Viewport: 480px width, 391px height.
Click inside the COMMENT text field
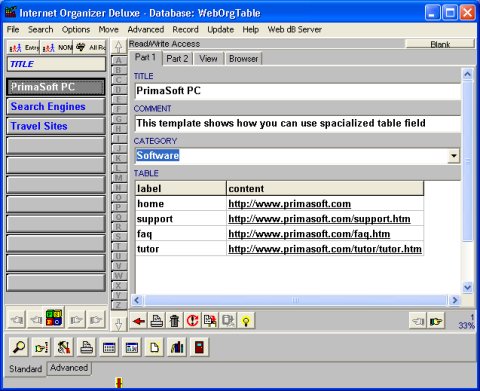pos(298,123)
